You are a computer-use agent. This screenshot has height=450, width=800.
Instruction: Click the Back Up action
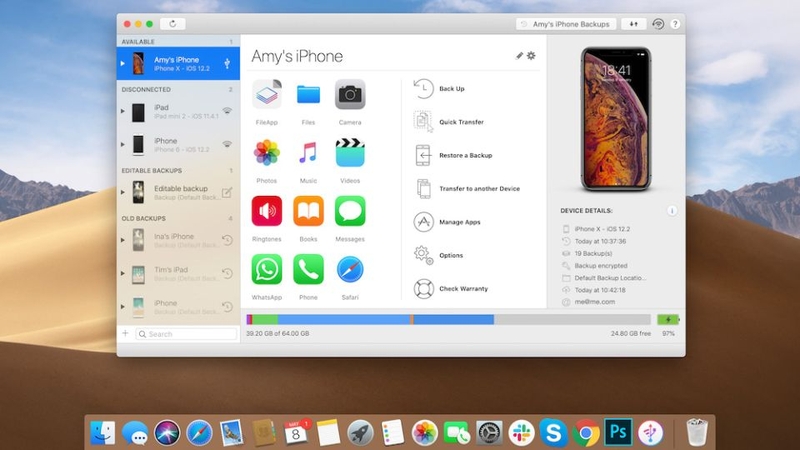[x=439, y=89]
